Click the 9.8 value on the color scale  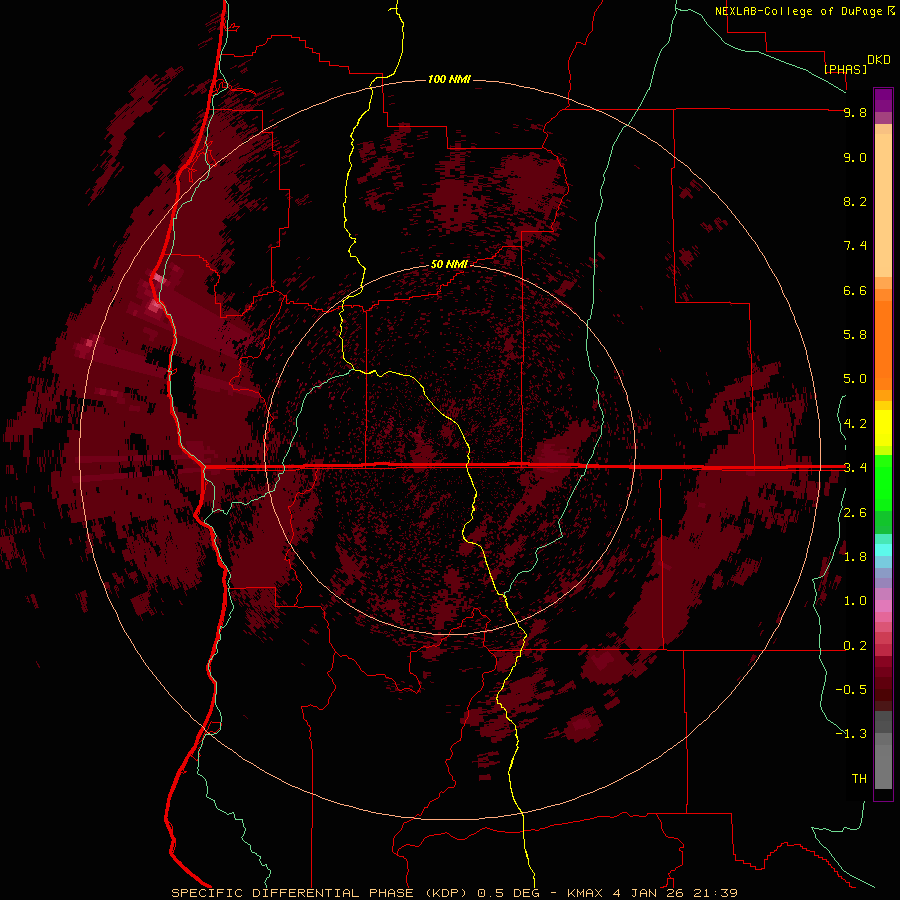point(855,112)
